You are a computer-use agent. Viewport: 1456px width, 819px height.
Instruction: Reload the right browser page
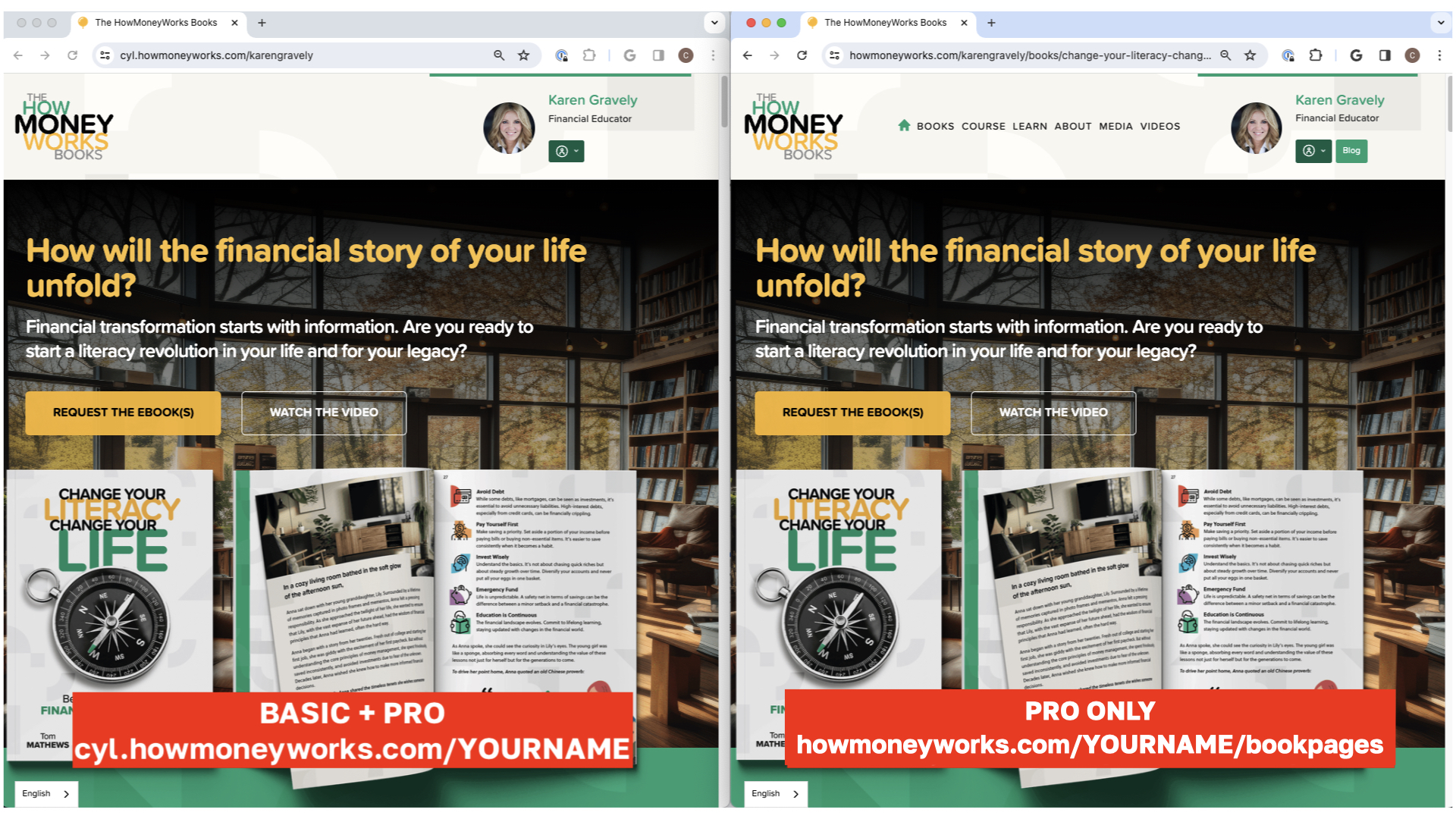pyautogui.click(x=802, y=55)
